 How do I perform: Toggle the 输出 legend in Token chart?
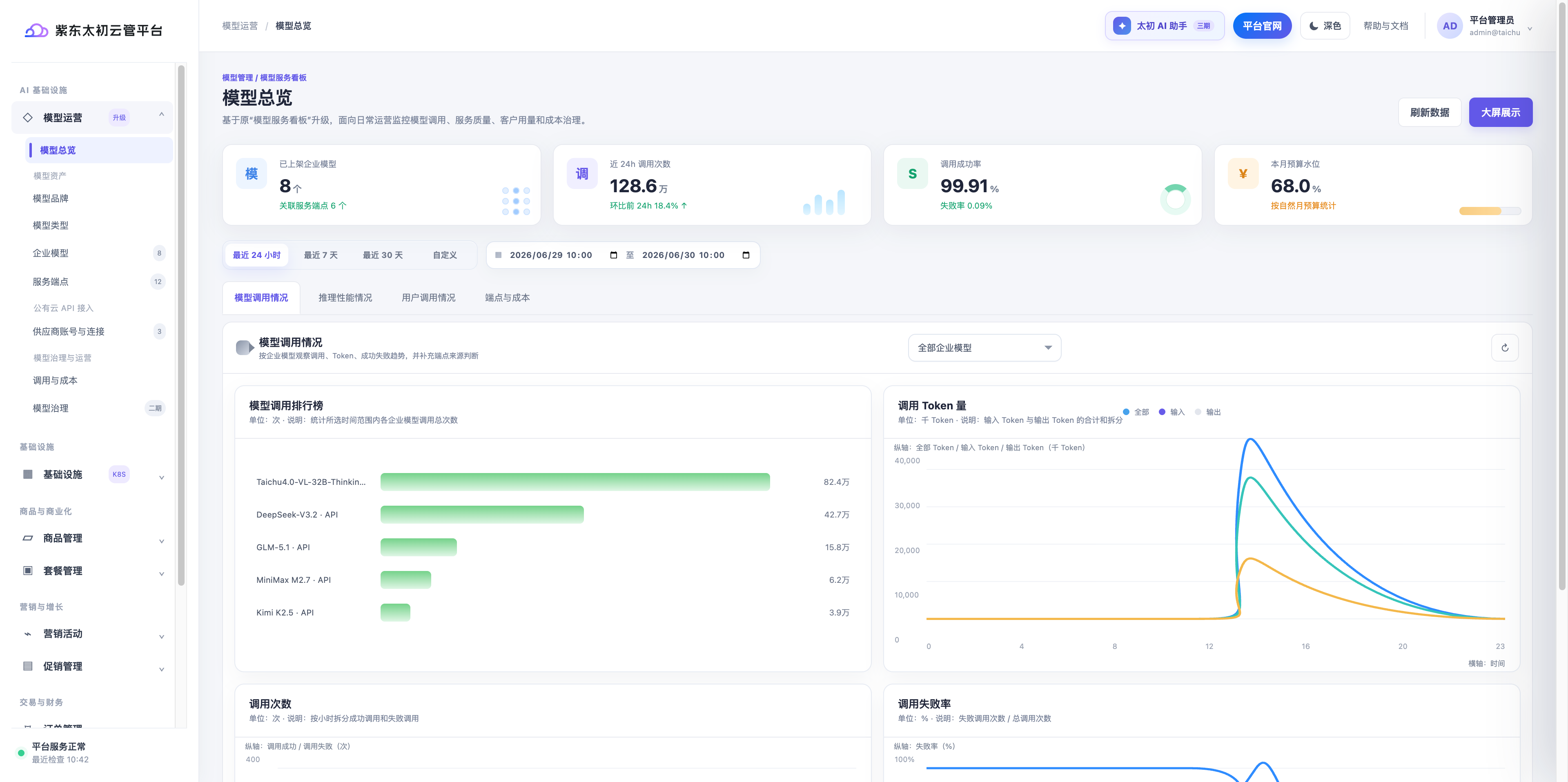[x=1208, y=412]
